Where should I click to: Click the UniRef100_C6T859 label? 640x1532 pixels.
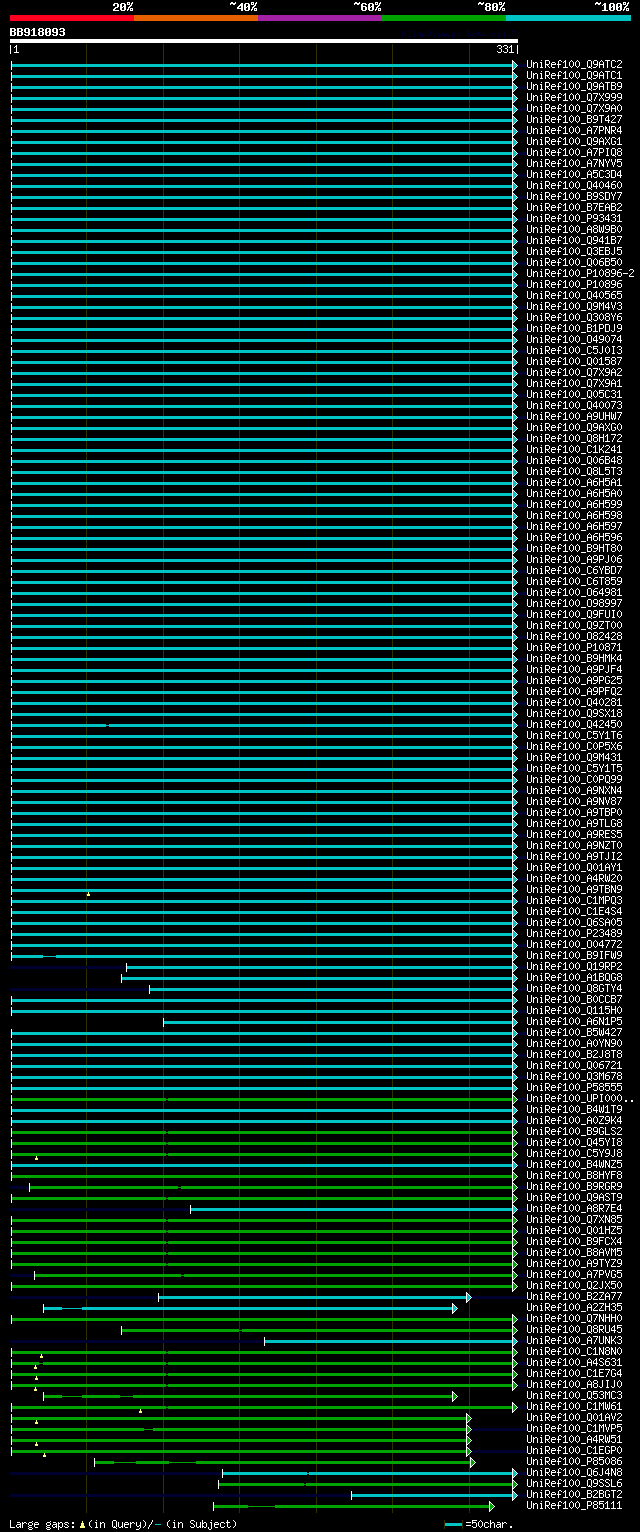click(x=574, y=582)
